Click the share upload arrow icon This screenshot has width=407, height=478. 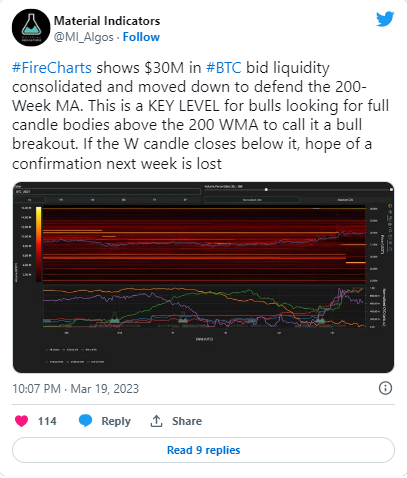coord(156,421)
